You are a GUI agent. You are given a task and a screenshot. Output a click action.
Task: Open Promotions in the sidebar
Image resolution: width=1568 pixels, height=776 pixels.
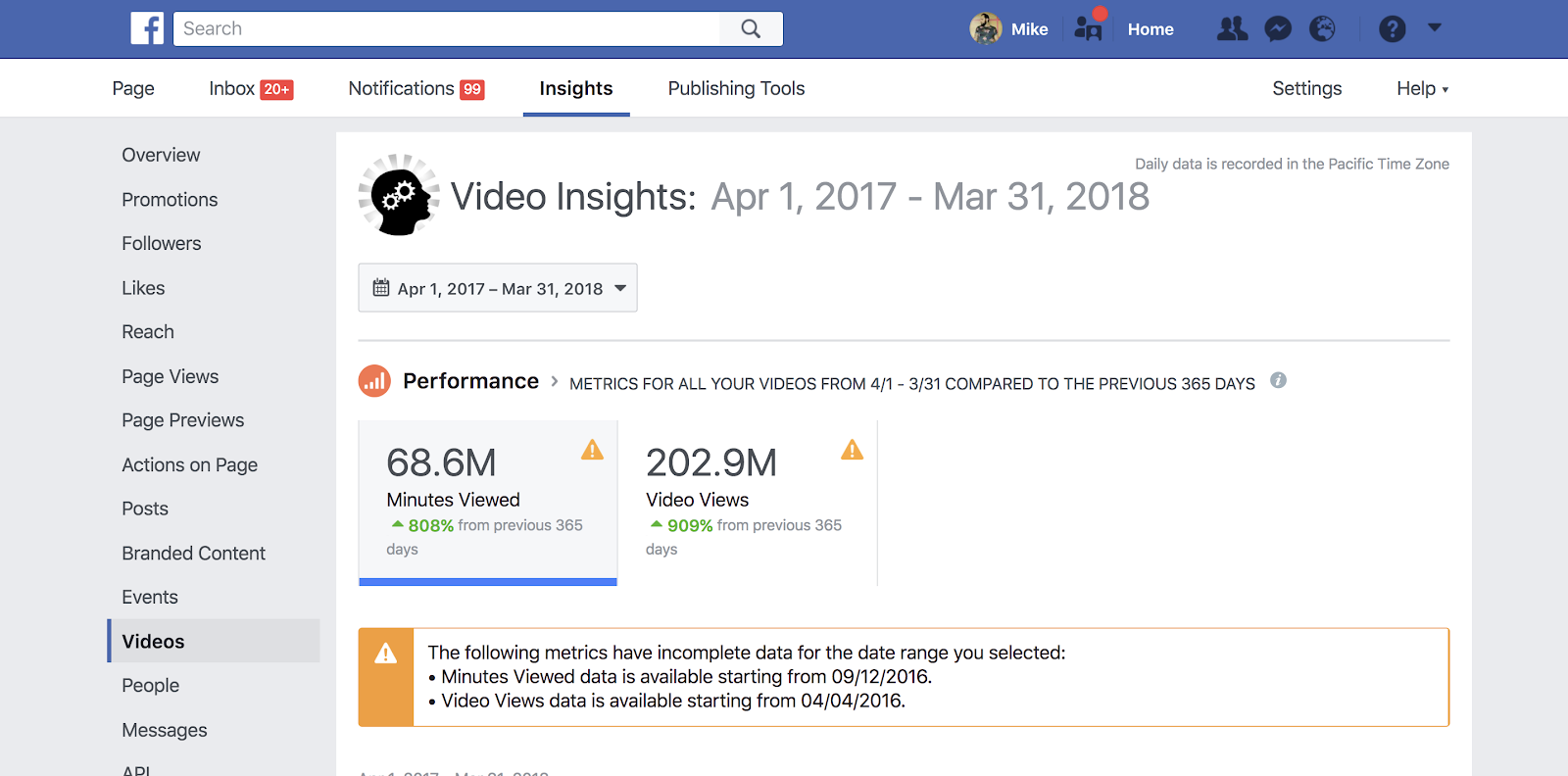[x=170, y=199]
